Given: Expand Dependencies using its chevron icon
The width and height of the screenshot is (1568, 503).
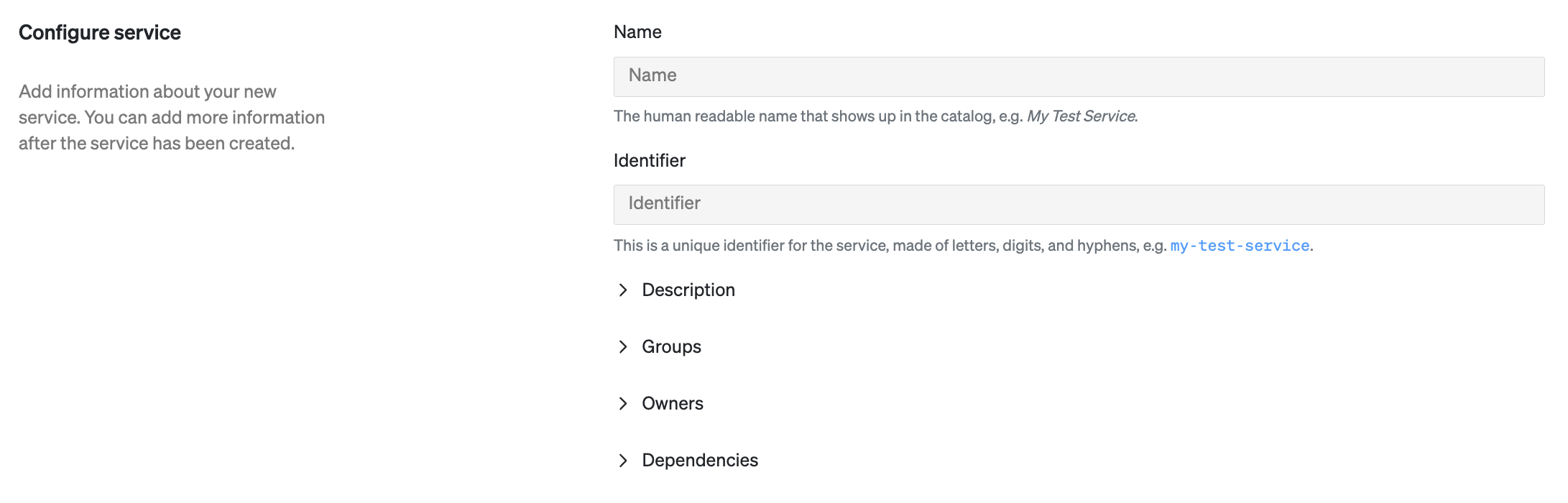Looking at the screenshot, I should pos(623,460).
